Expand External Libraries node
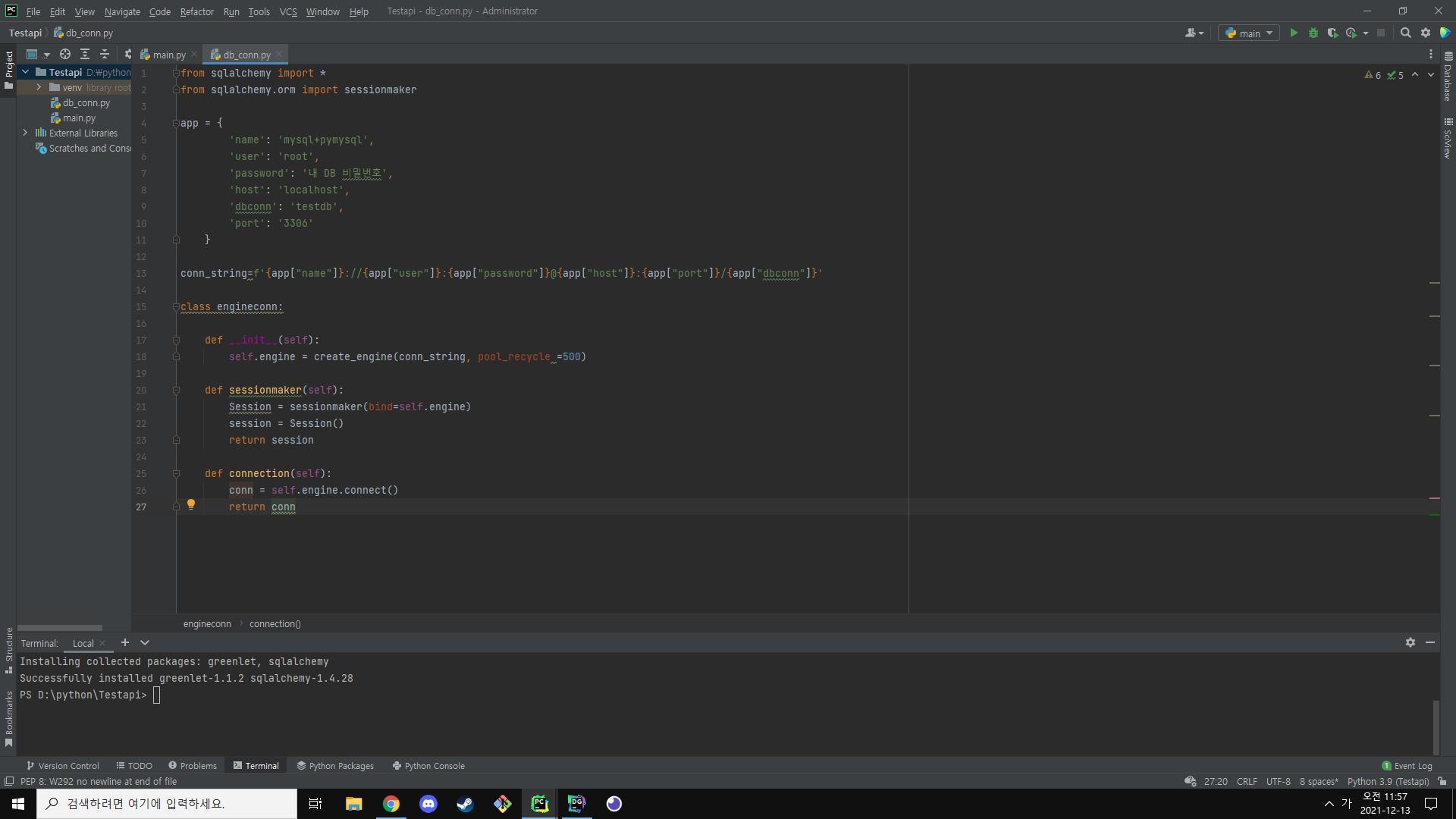Image resolution: width=1456 pixels, height=819 pixels. [25, 133]
